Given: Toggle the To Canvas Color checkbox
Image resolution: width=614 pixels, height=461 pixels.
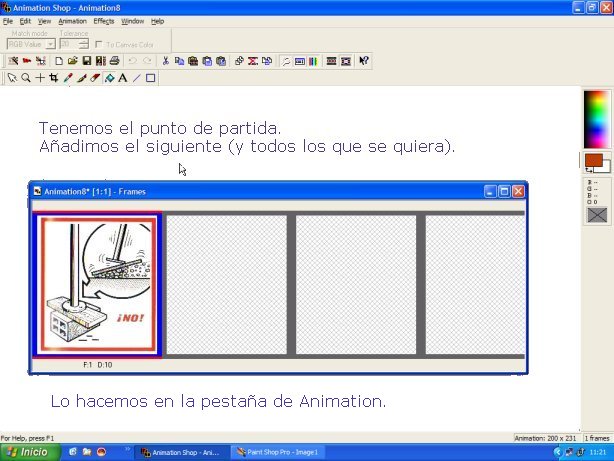Looking at the screenshot, I should (99, 44).
